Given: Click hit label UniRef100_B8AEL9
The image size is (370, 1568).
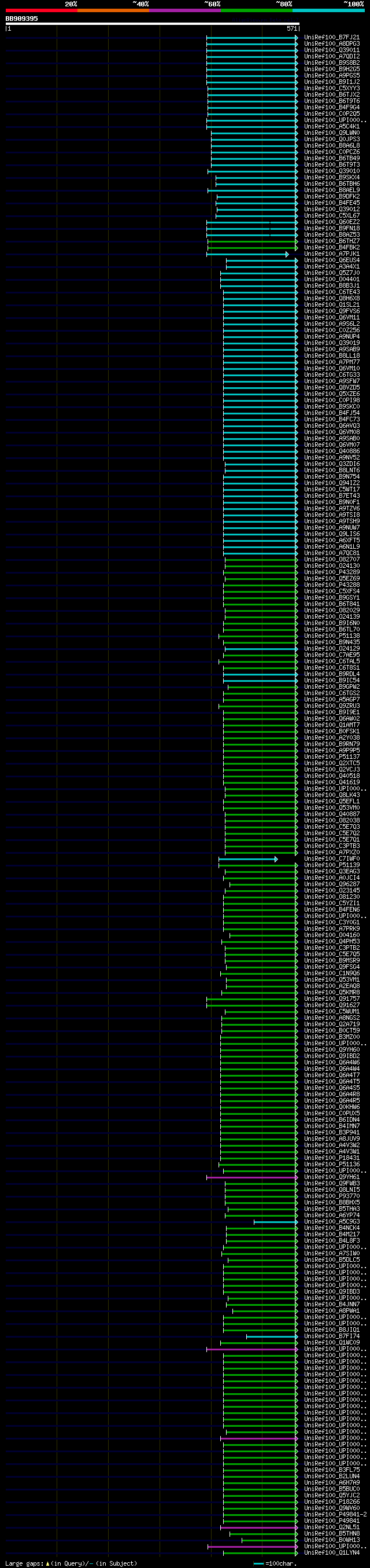Looking at the screenshot, I should tap(332, 190).
